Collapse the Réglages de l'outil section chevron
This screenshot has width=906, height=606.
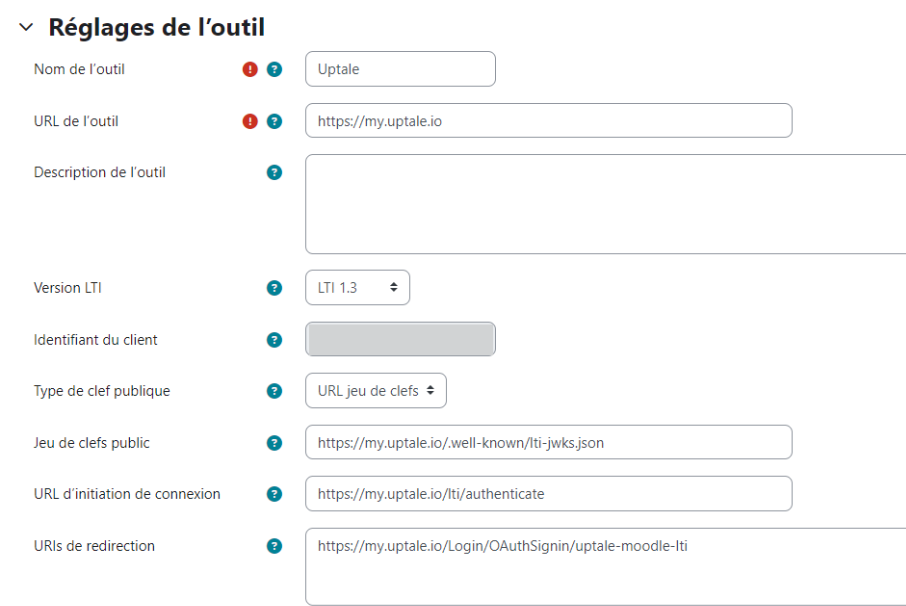pyautogui.click(x=26, y=27)
